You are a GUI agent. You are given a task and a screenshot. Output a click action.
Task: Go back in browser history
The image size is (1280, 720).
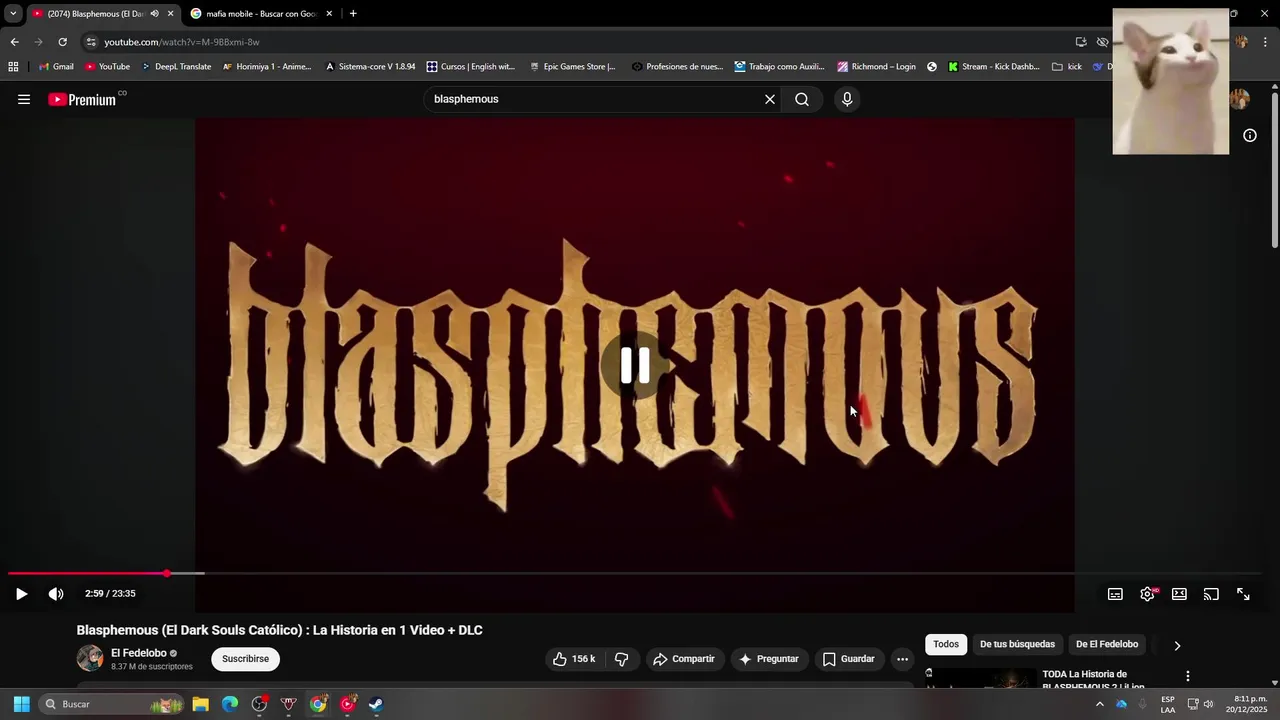(x=14, y=42)
